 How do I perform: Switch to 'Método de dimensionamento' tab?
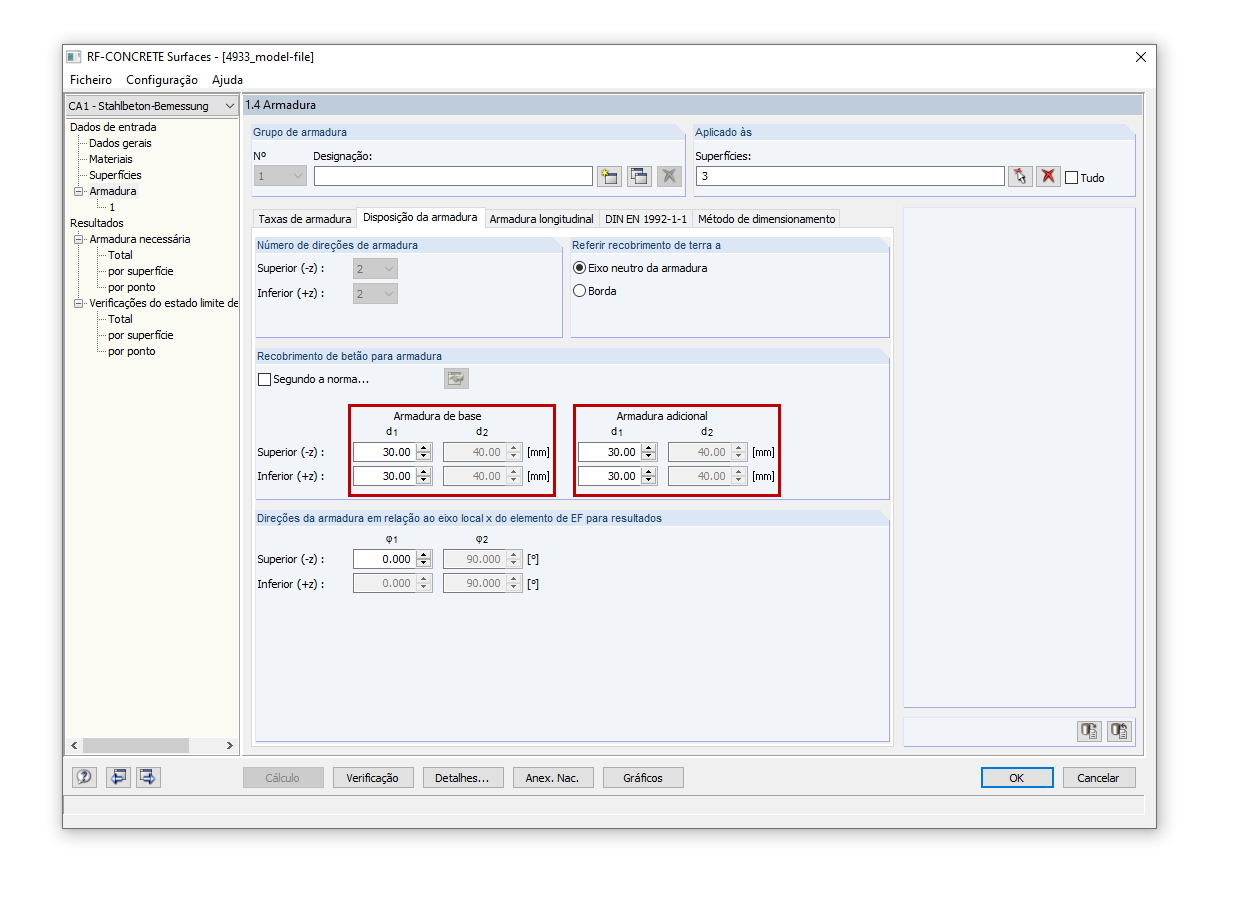coord(766,219)
